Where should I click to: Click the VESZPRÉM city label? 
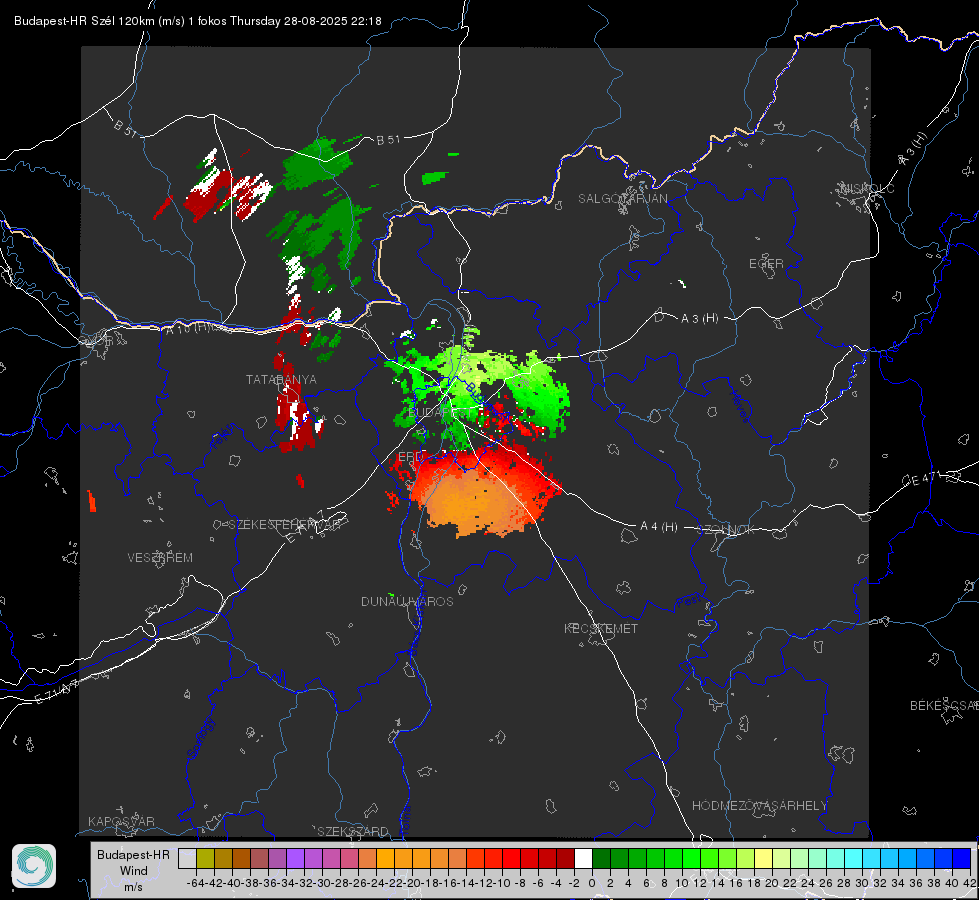click(160, 558)
